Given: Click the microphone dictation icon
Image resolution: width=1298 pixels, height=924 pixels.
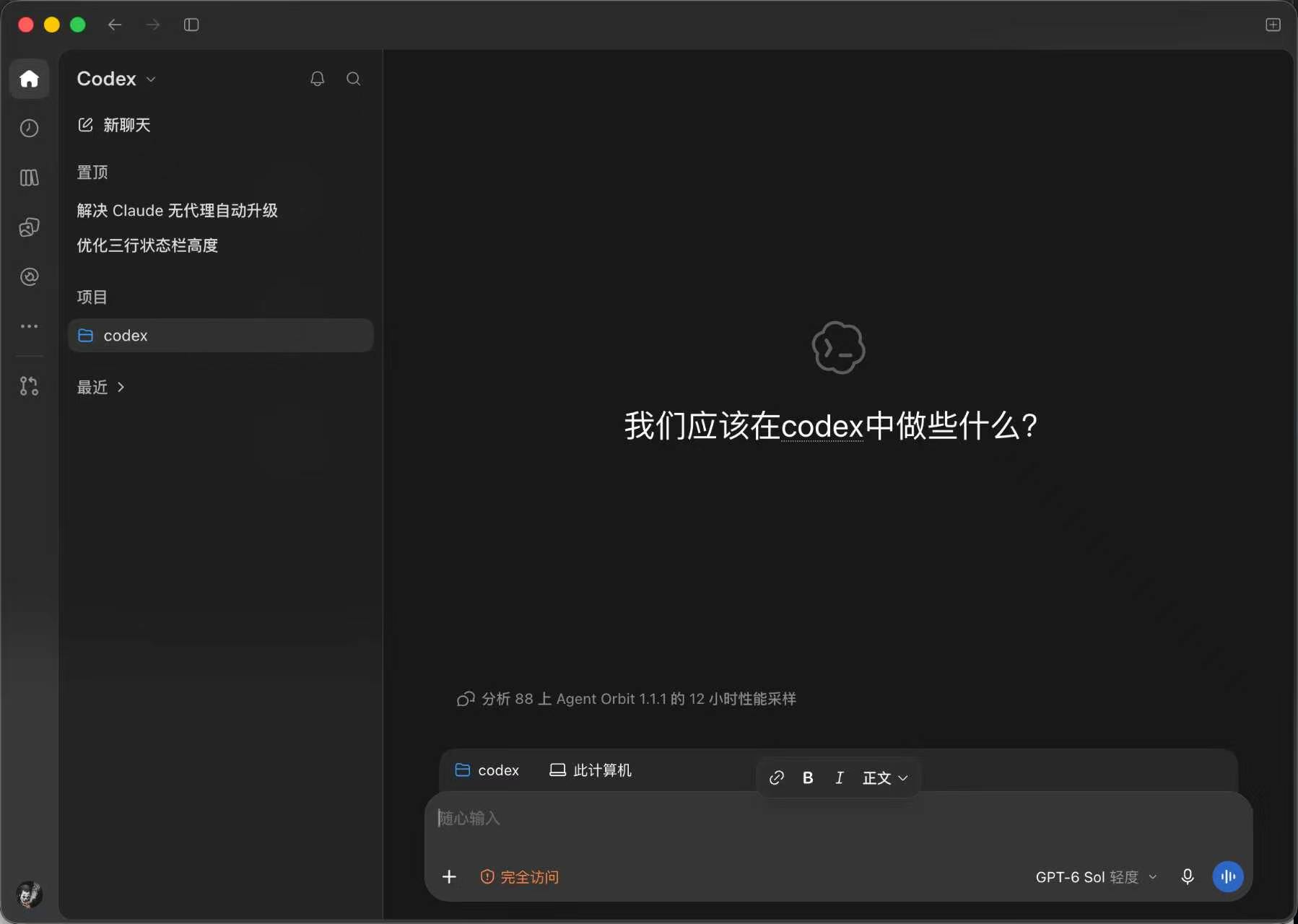Looking at the screenshot, I should [x=1188, y=877].
